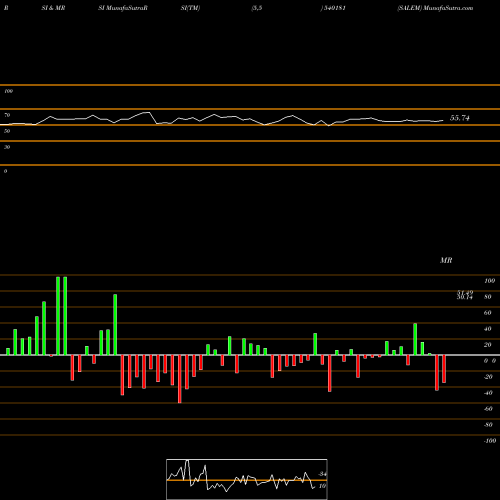This screenshot has width=500, height=500.
Task: Click the 51.49 value next to the MR axis
Action: pyautogui.click(x=465, y=292)
